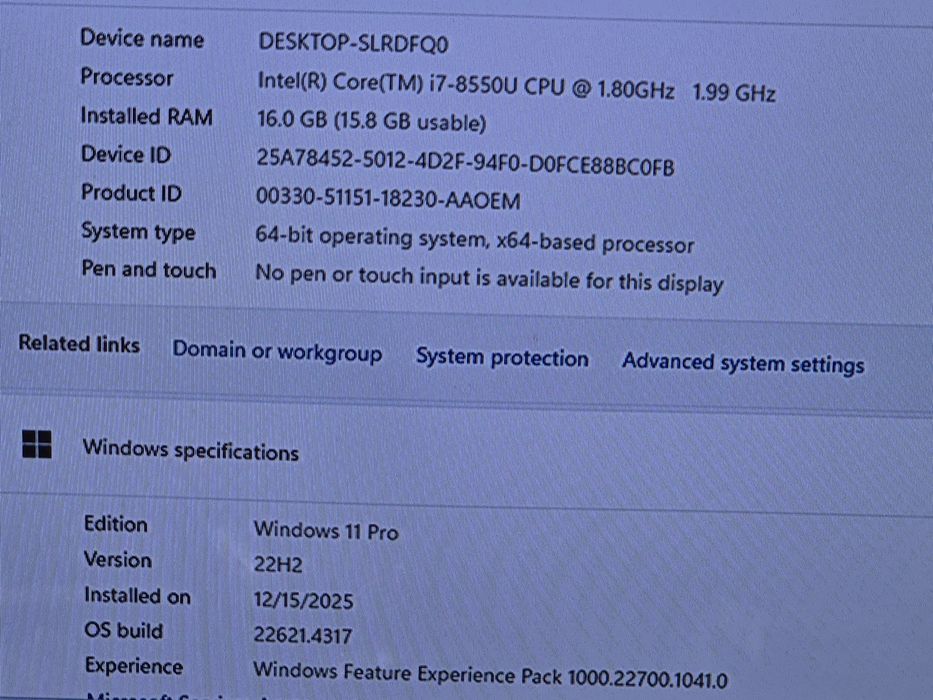This screenshot has width=933, height=700.
Task: Click the System type label
Action: pyautogui.click(x=138, y=232)
